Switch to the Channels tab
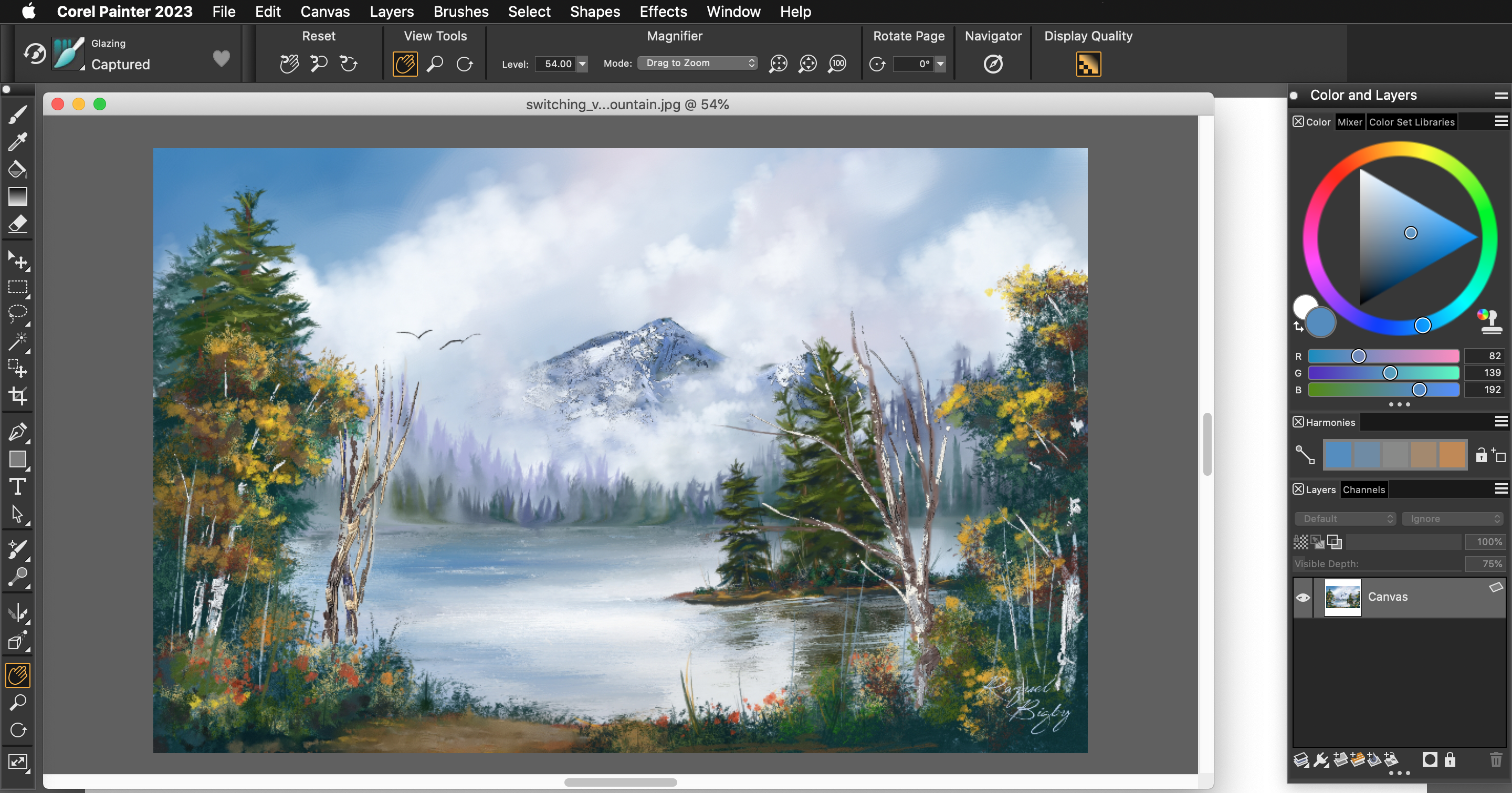The width and height of the screenshot is (1512, 793). (1363, 489)
